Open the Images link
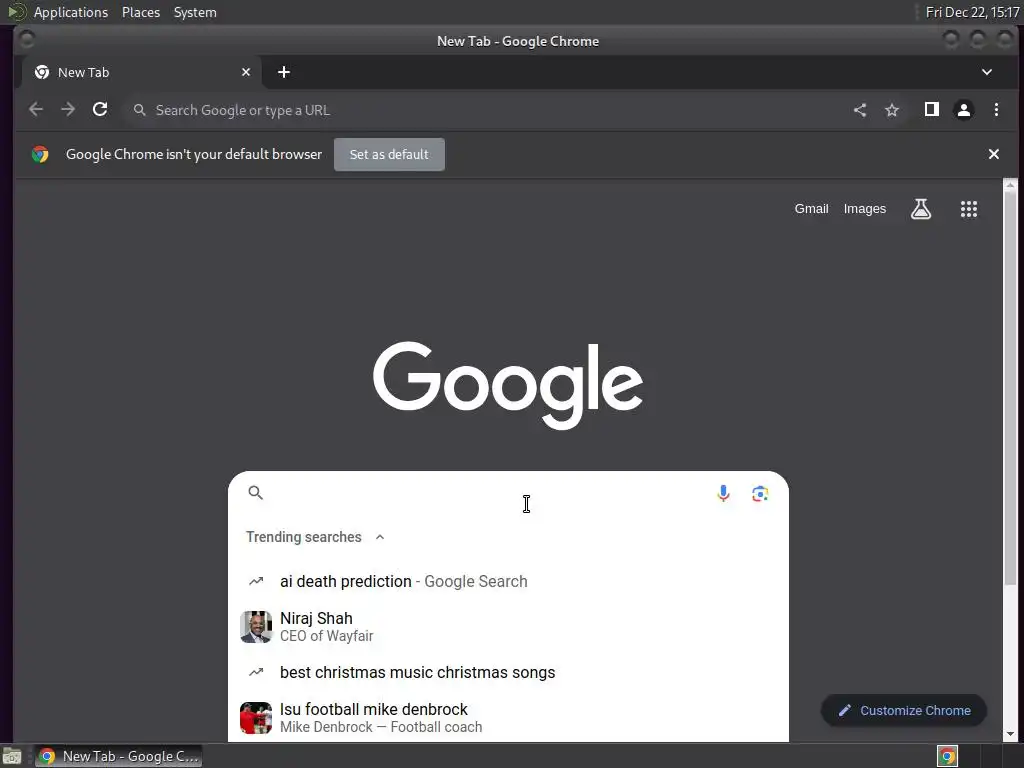Viewport: 1024px width, 768px height. pos(865,209)
